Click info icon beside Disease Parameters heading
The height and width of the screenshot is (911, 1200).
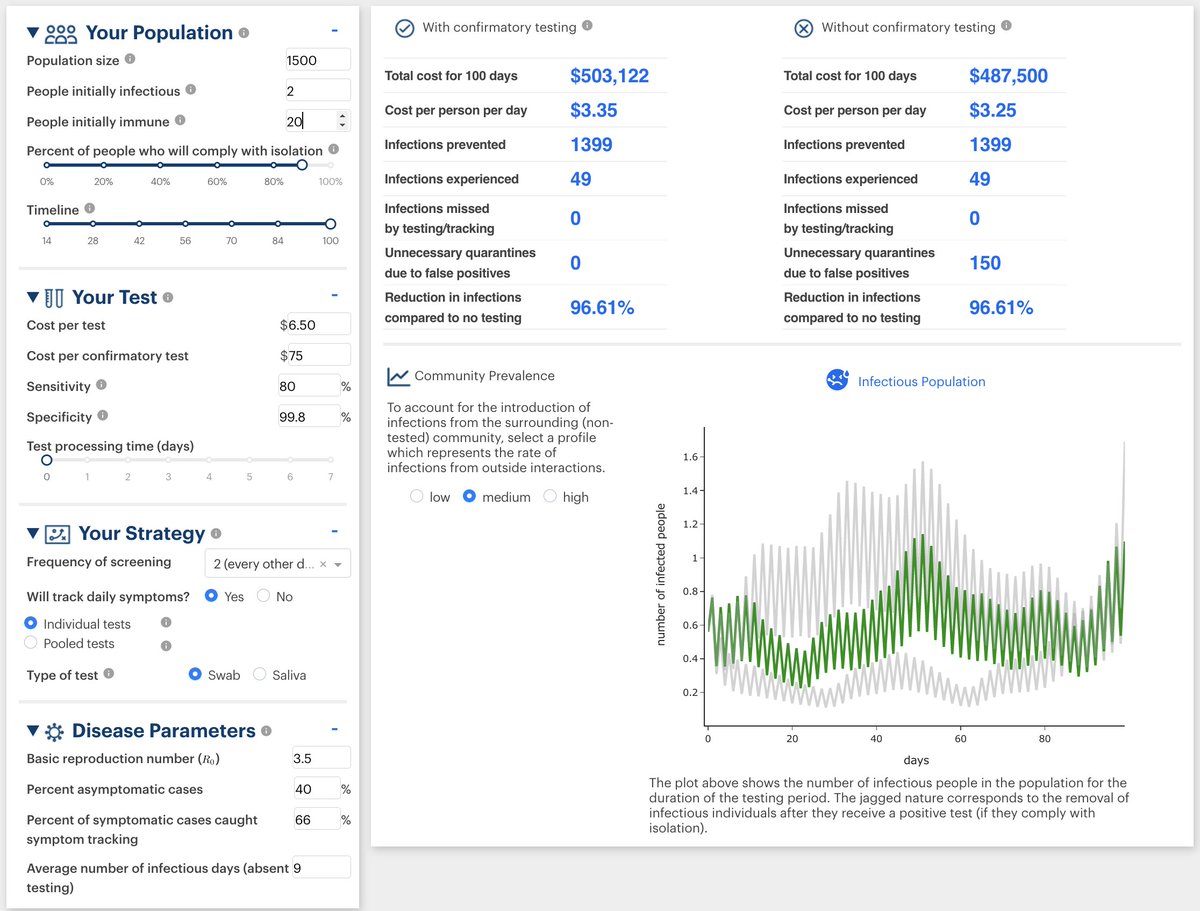pyautogui.click(x=266, y=731)
